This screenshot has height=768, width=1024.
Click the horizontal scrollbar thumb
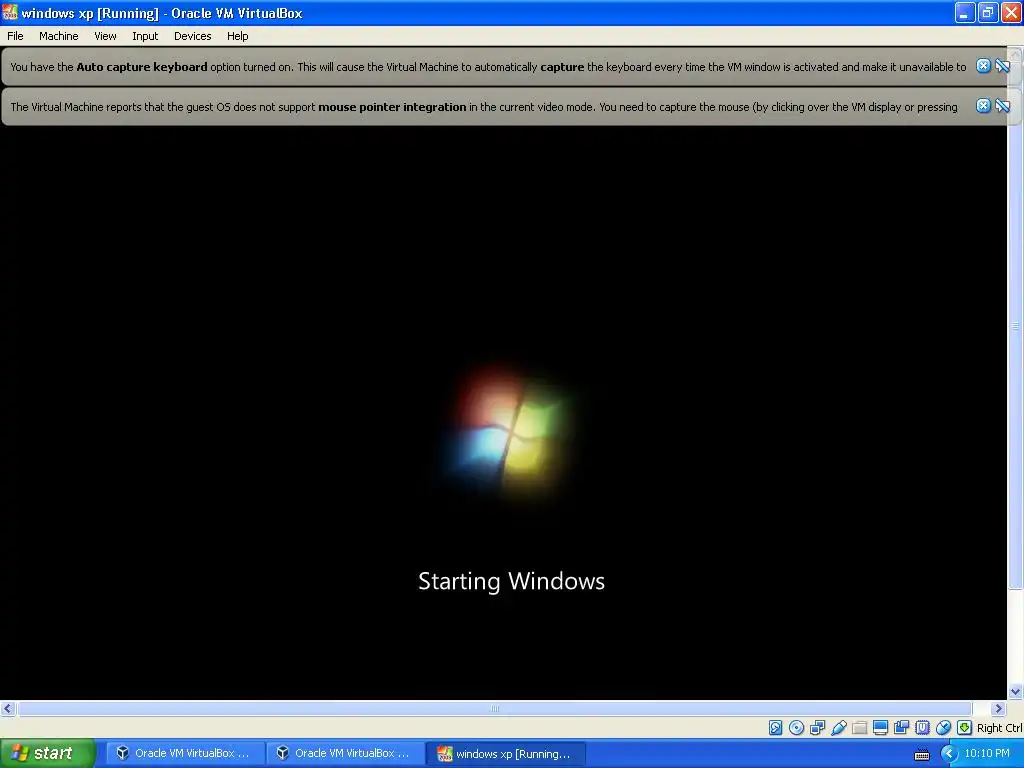point(494,708)
